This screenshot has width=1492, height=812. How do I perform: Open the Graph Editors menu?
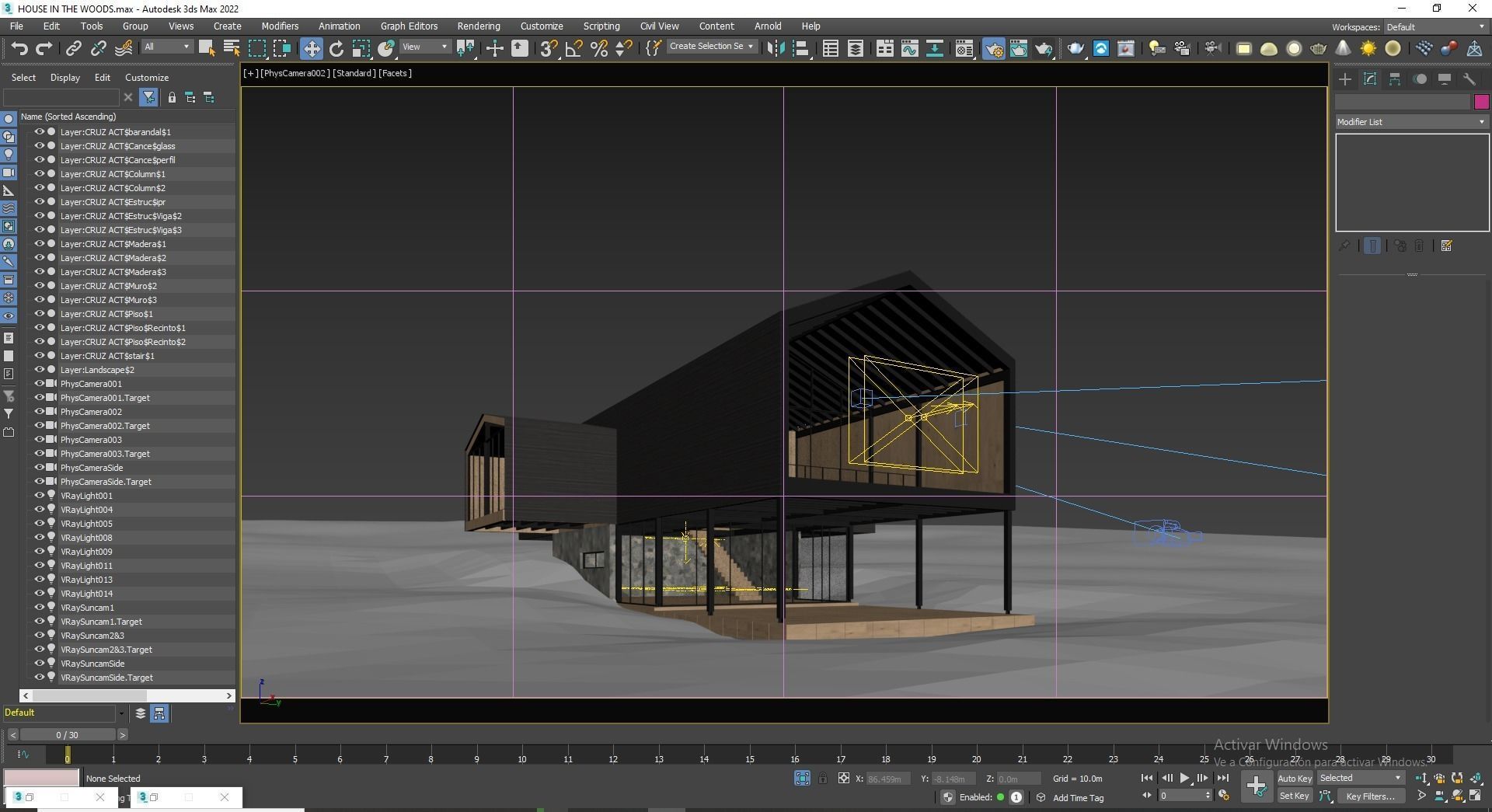(x=409, y=26)
